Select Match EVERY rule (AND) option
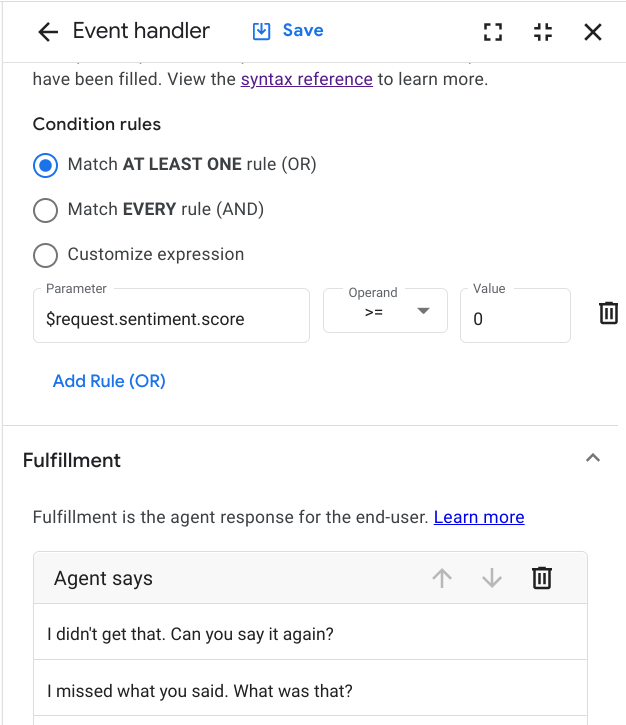Viewport: 626px width, 725px height. [x=46, y=210]
